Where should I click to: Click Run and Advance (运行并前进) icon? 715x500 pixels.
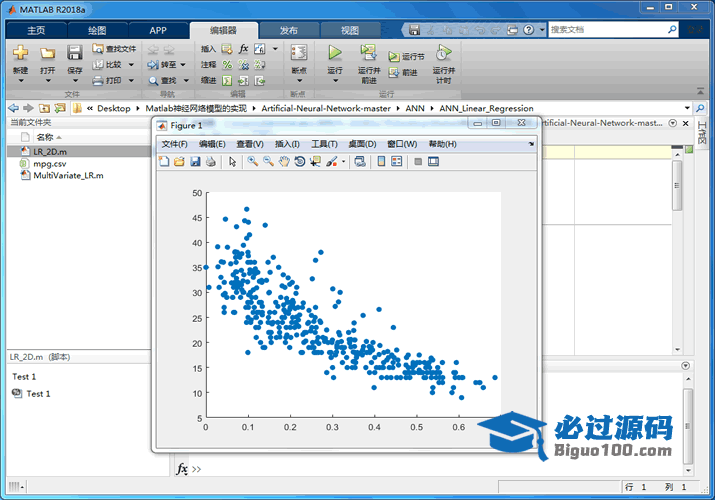(368, 52)
